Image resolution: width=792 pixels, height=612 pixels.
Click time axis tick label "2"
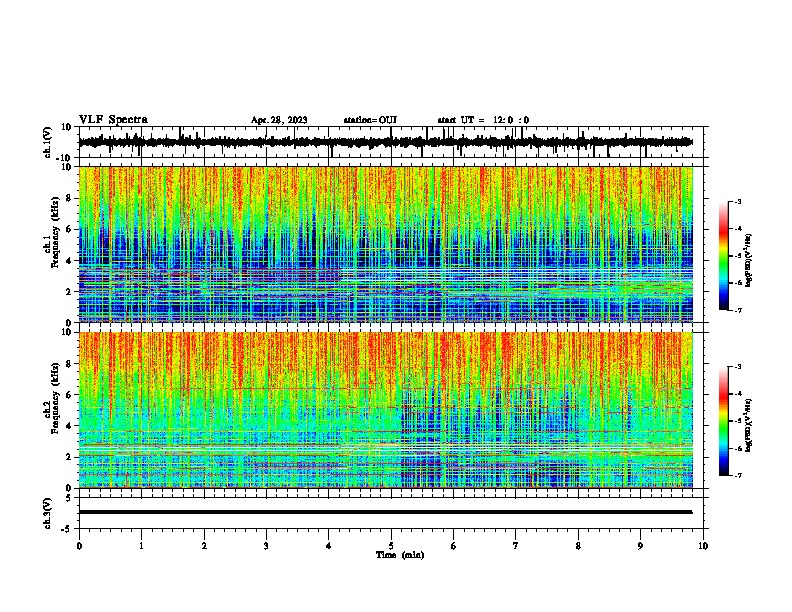204,546
